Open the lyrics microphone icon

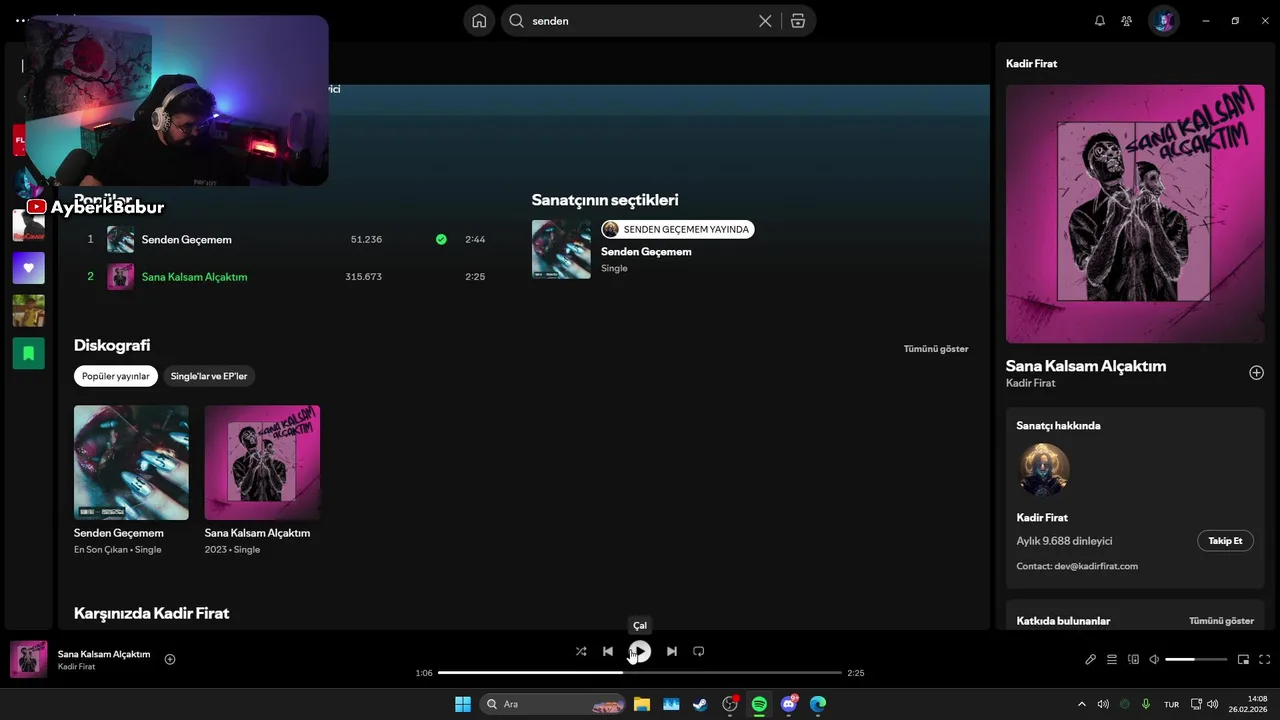click(1091, 659)
